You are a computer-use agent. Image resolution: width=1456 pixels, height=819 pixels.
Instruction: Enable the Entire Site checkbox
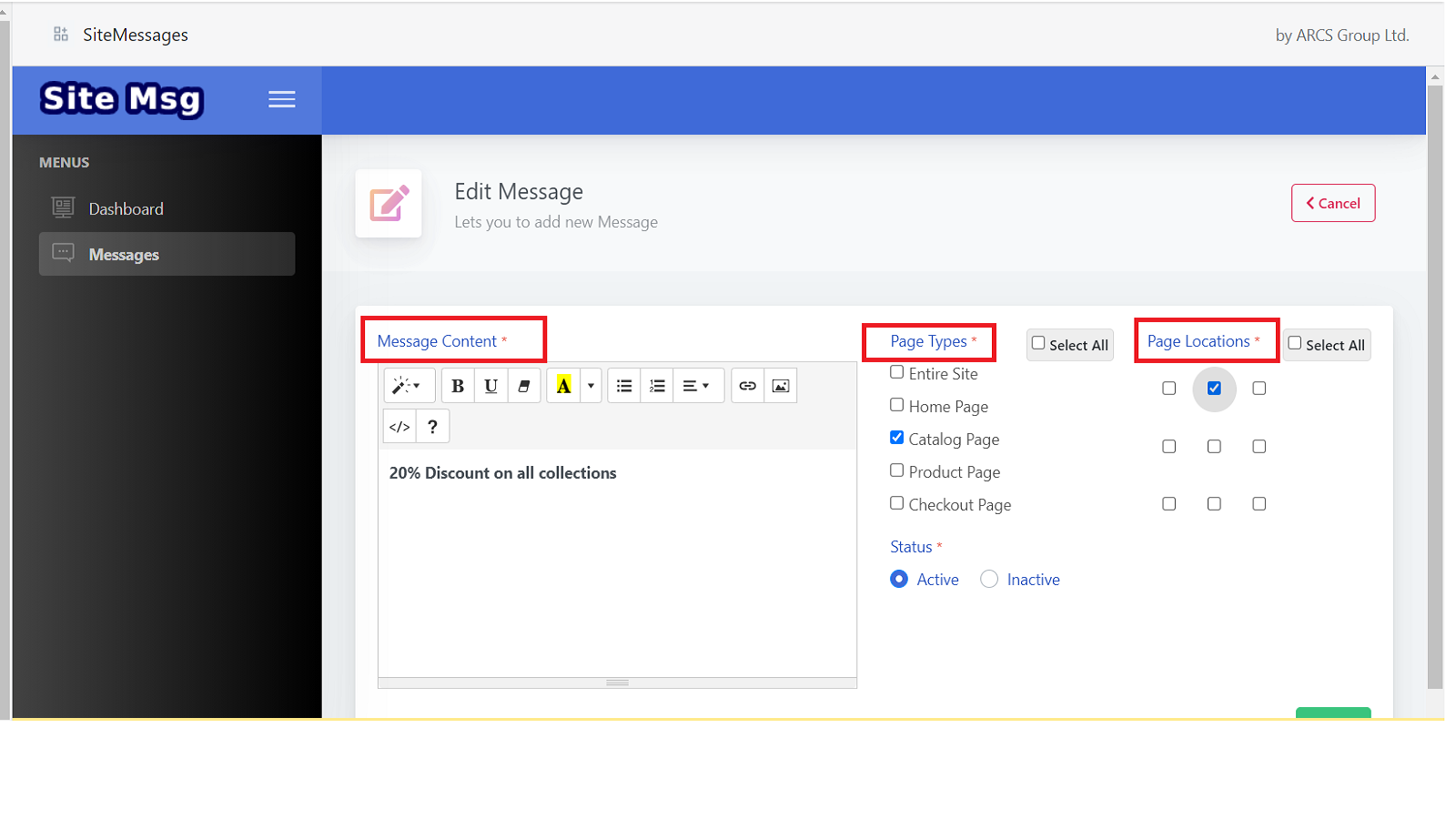coord(896,372)
